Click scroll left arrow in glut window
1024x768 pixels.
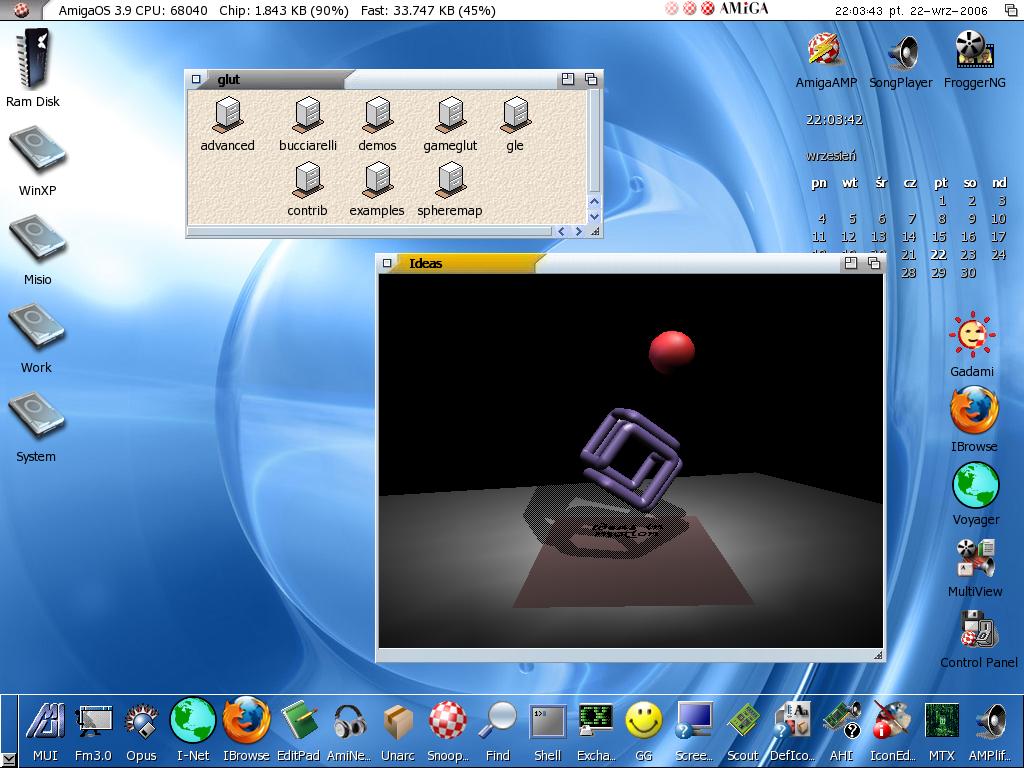(561, 231)
